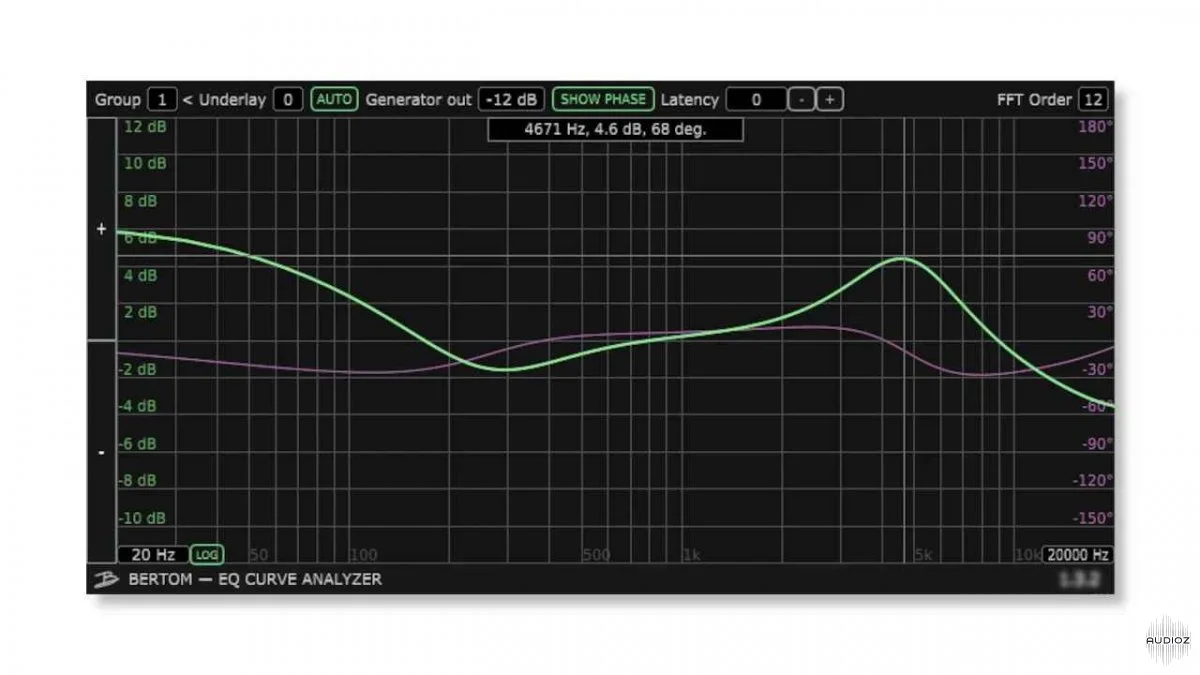Click the Underlay number field showing 0
Screen dimensions: 1200x675
[x=288, y=99]
